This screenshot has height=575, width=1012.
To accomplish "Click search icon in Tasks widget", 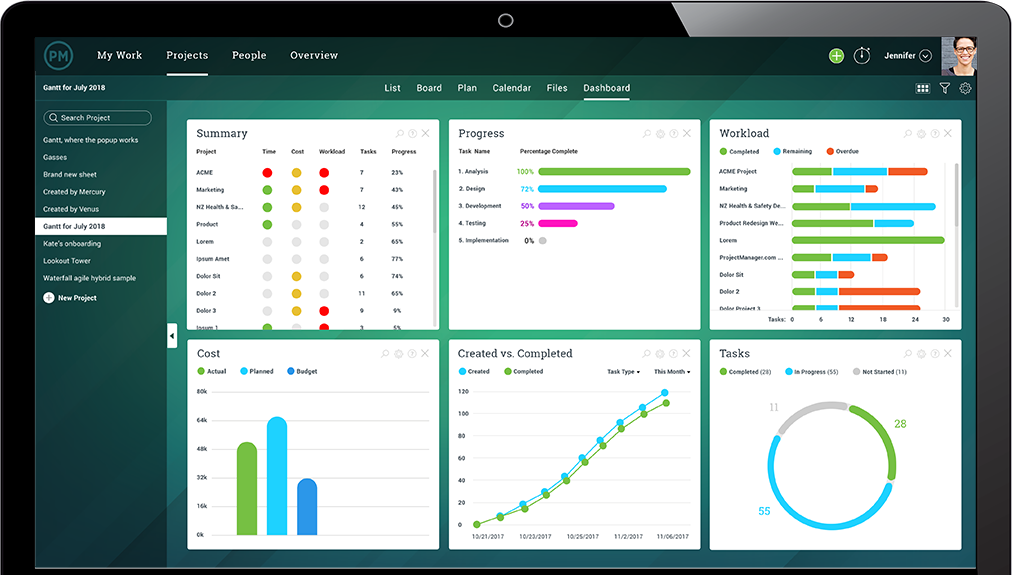I will pyautogui.click(x=908, y=354).
